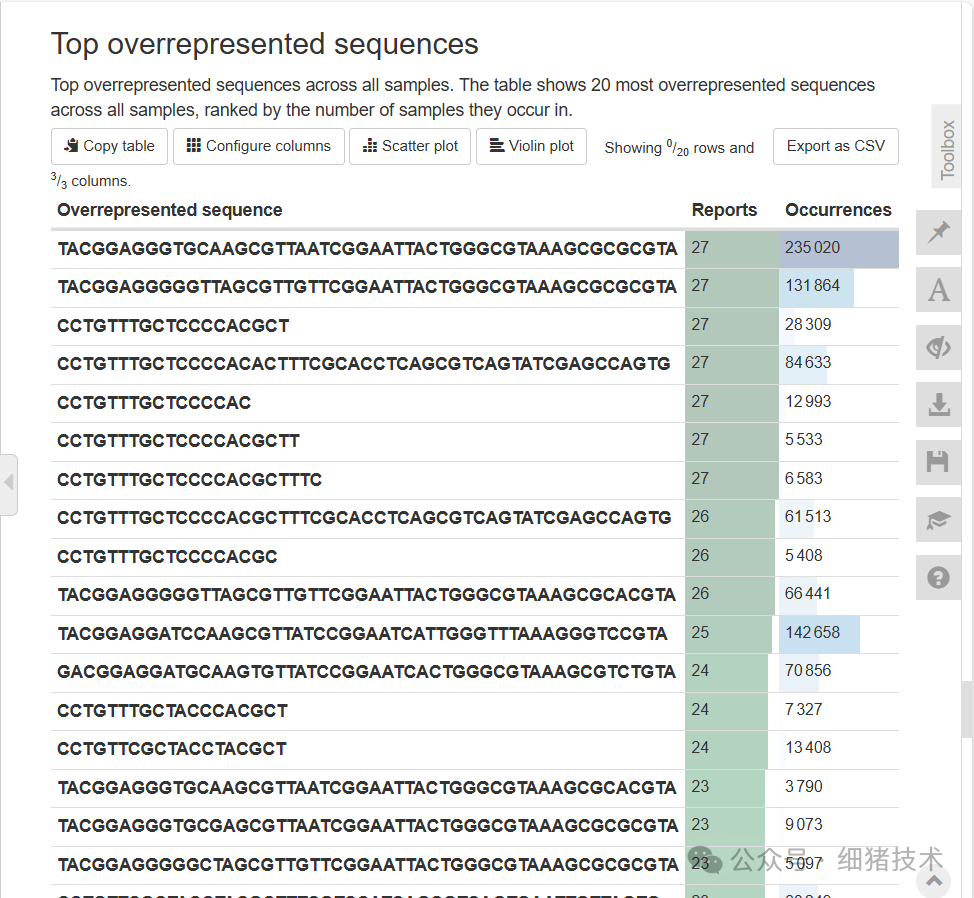Click the 235 020 occurrences bar cell
Image resolution: width=974 pixels, height=898 pixels.
pyautogui.click(x=838, y=248)
